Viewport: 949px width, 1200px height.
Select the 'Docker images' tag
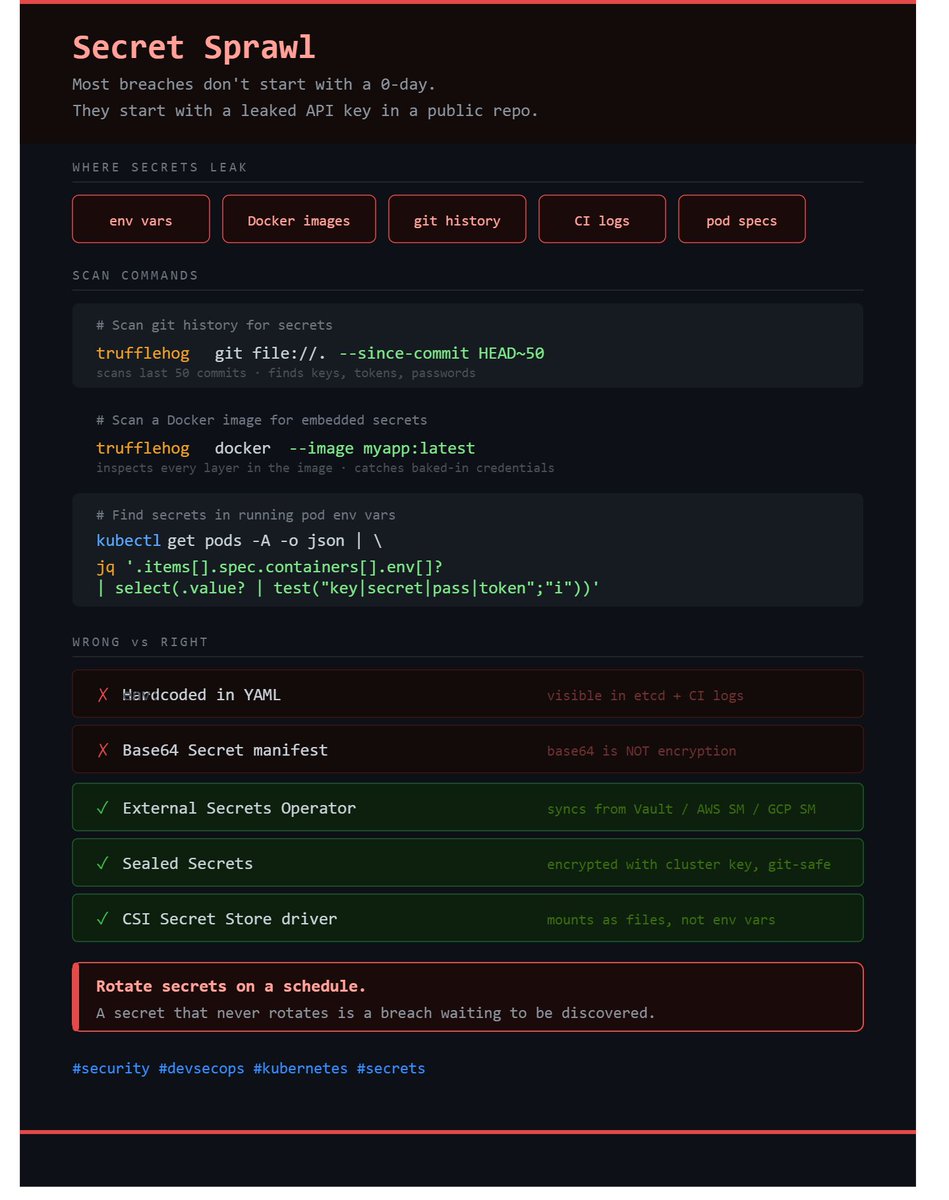click(299, 220)
